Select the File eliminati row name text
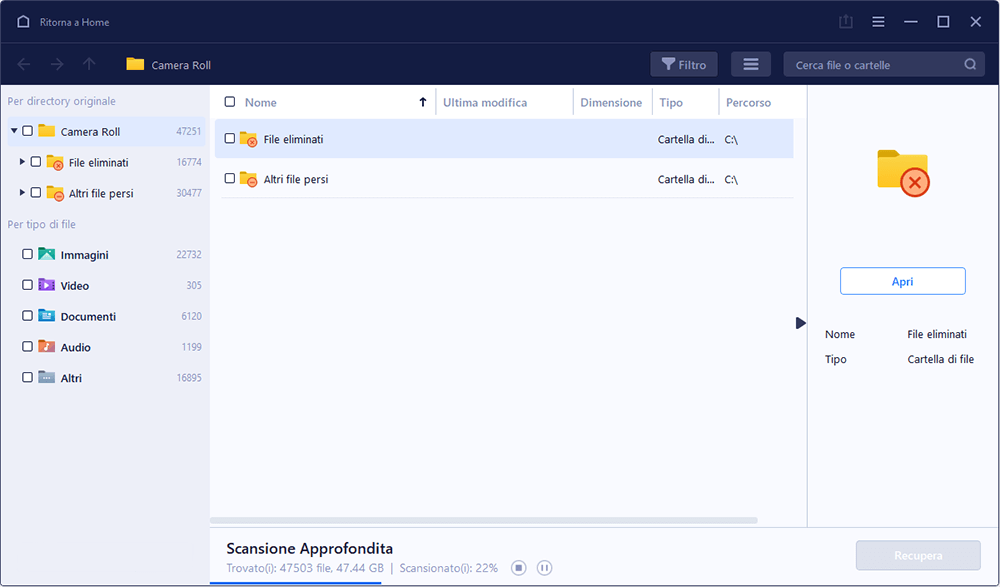Viewport: 1000px width, 587px height. pos(293,139)
